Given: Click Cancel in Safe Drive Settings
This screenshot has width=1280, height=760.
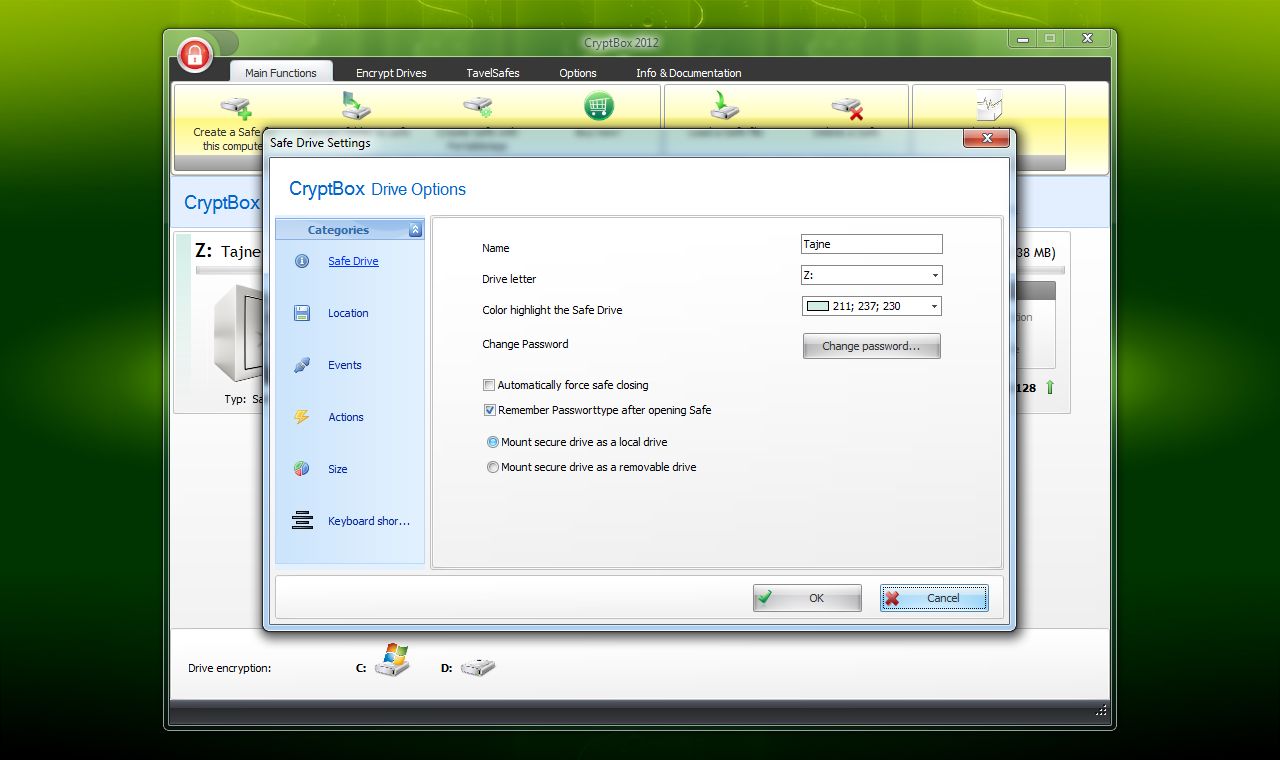Looking at the screenshot, I should tap(934, 598).
